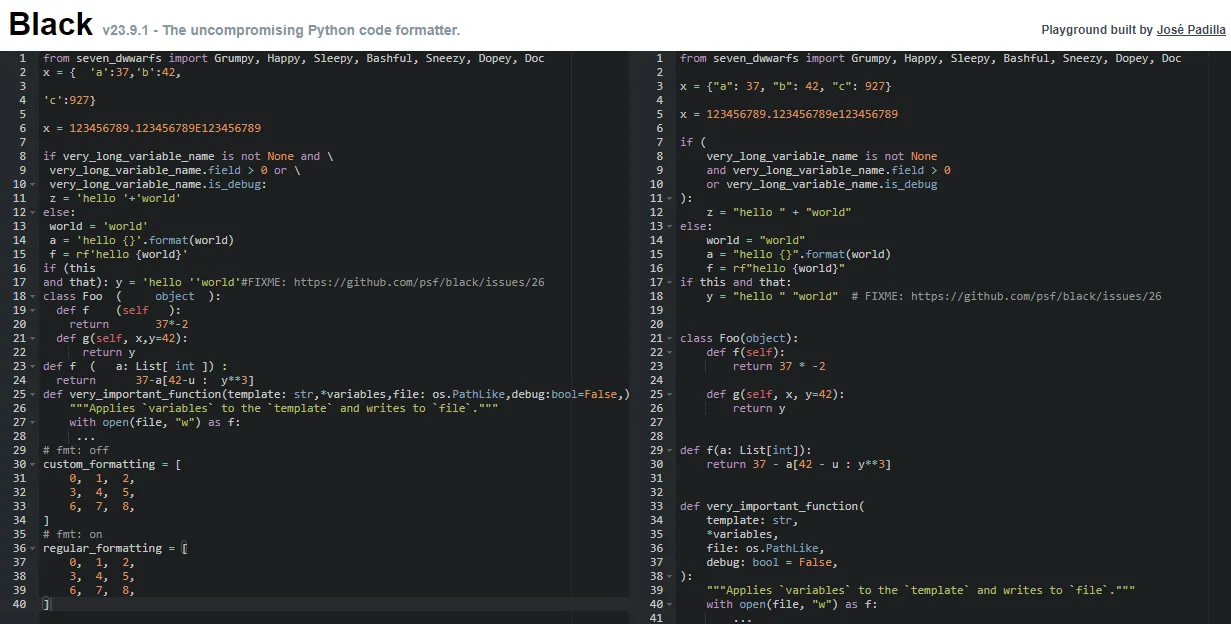The width and height of the screenshot is (1231, 624).
Task: Fold very_important_function at input line 25
Action: [33, 394]
